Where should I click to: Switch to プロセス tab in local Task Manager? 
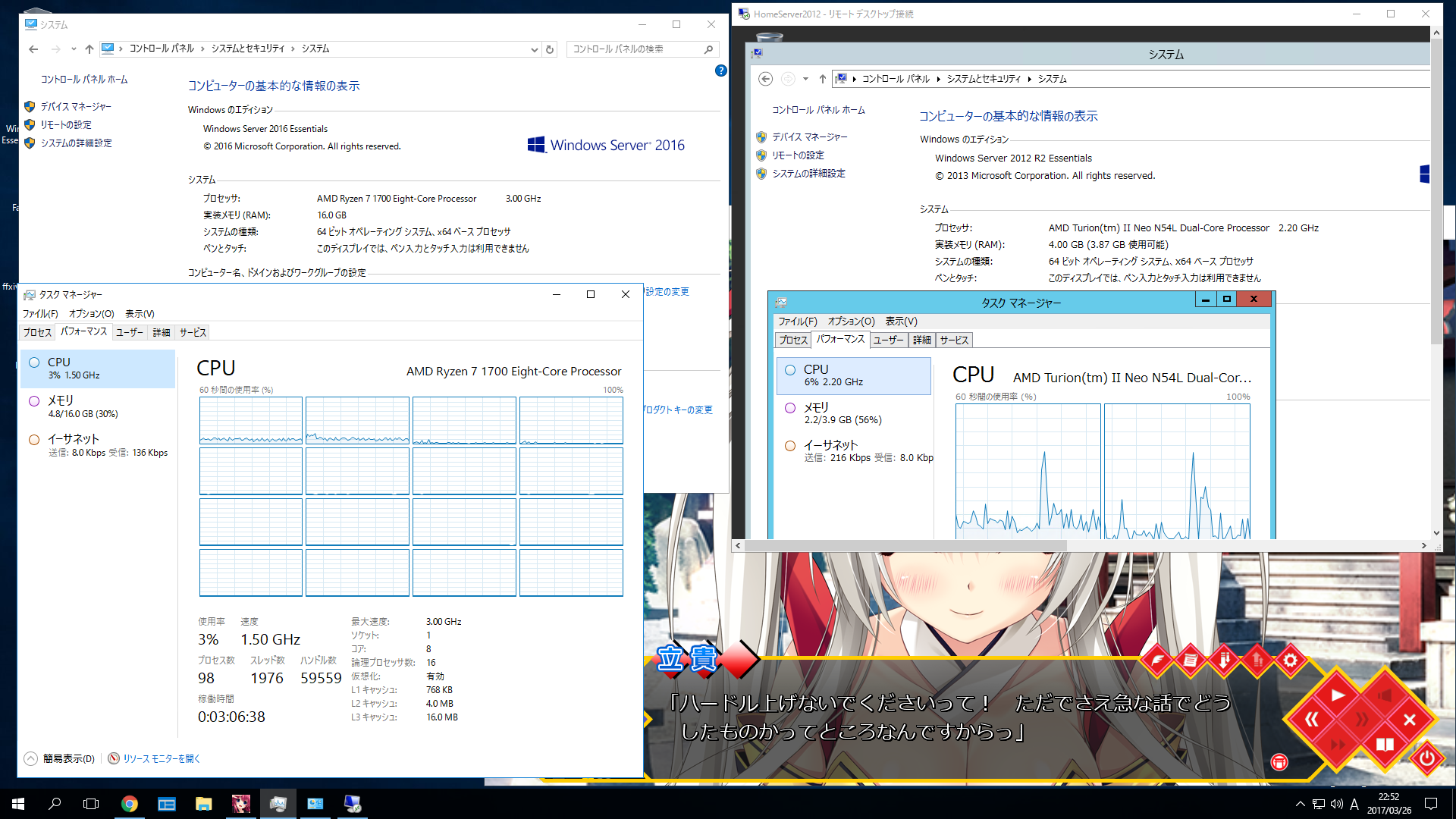37,333
